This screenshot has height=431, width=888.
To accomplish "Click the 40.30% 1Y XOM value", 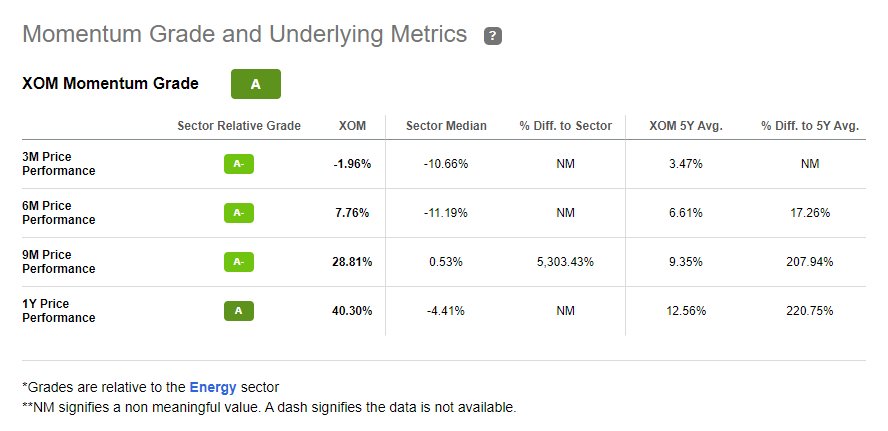I will pyautogui.click(x=352, y=311).
